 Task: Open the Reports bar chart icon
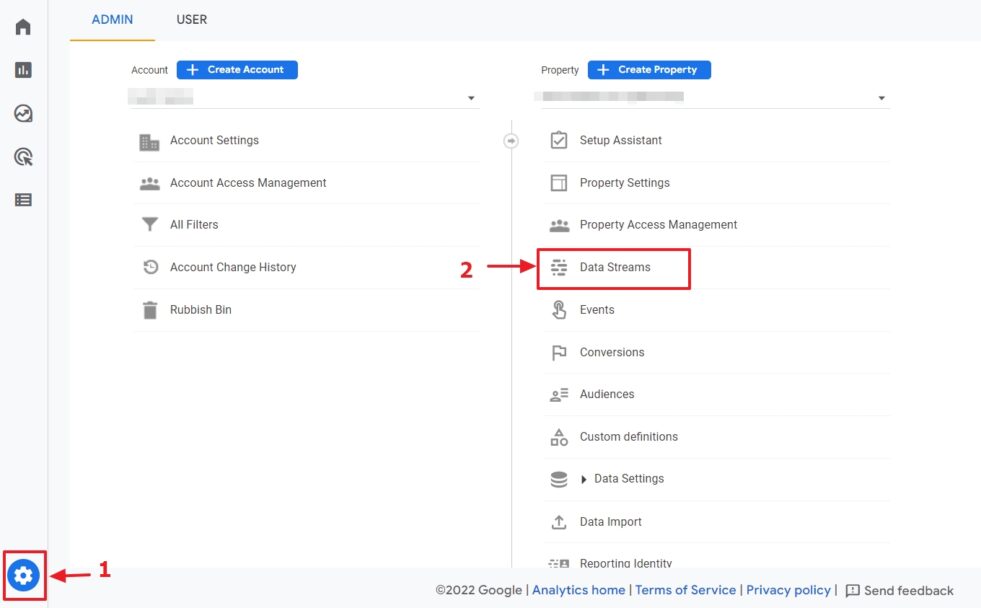[x=23, y=69]
